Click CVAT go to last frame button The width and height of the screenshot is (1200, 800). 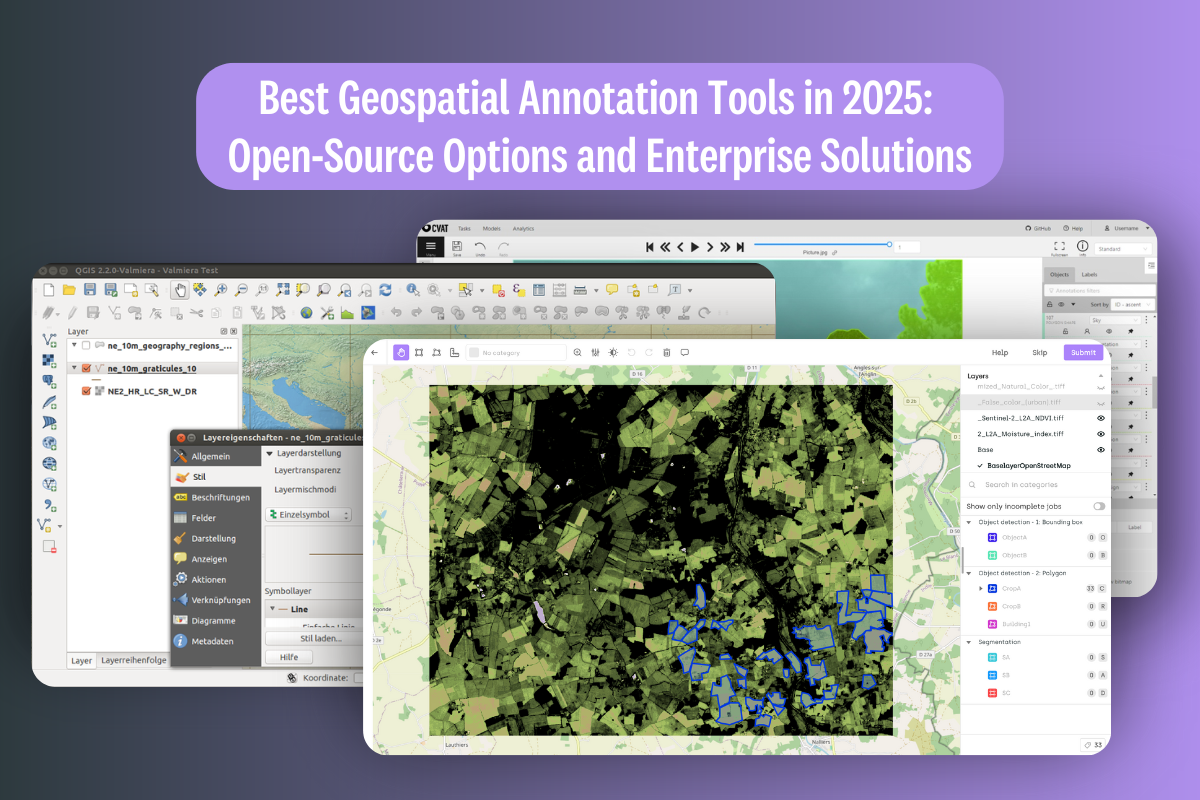click(740, 247)
